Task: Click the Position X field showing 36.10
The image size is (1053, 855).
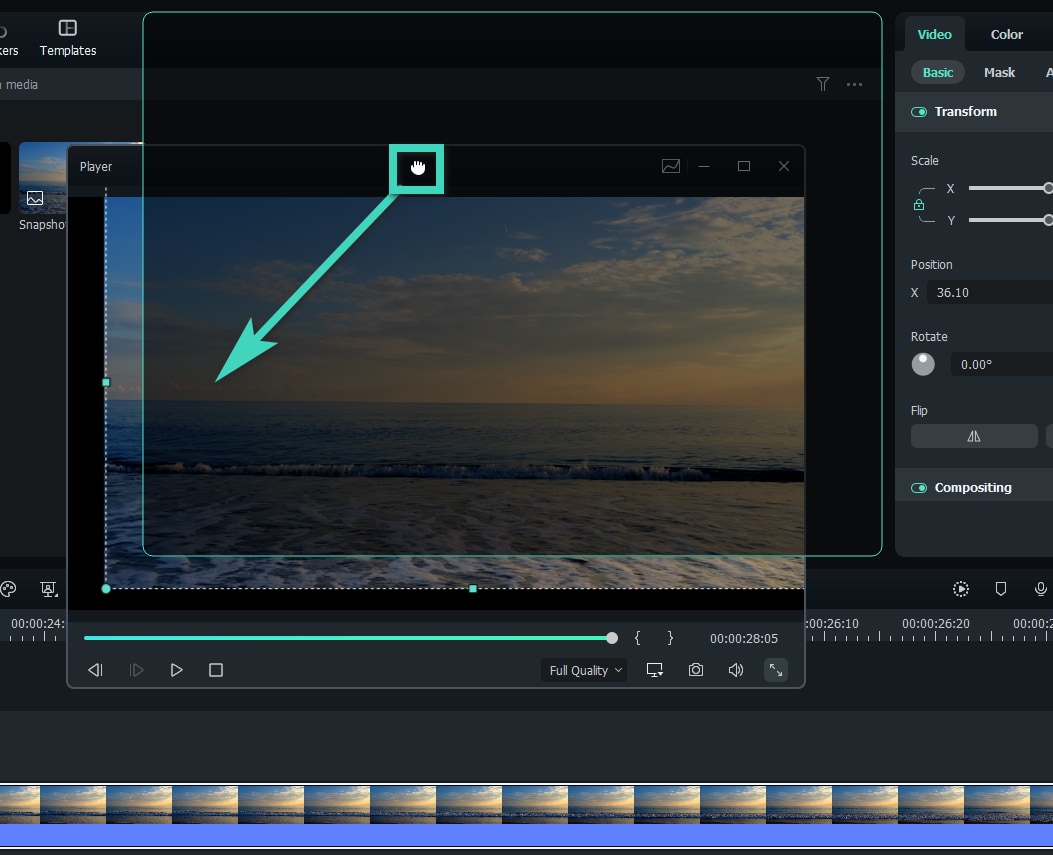Action: tap(990, 293)
